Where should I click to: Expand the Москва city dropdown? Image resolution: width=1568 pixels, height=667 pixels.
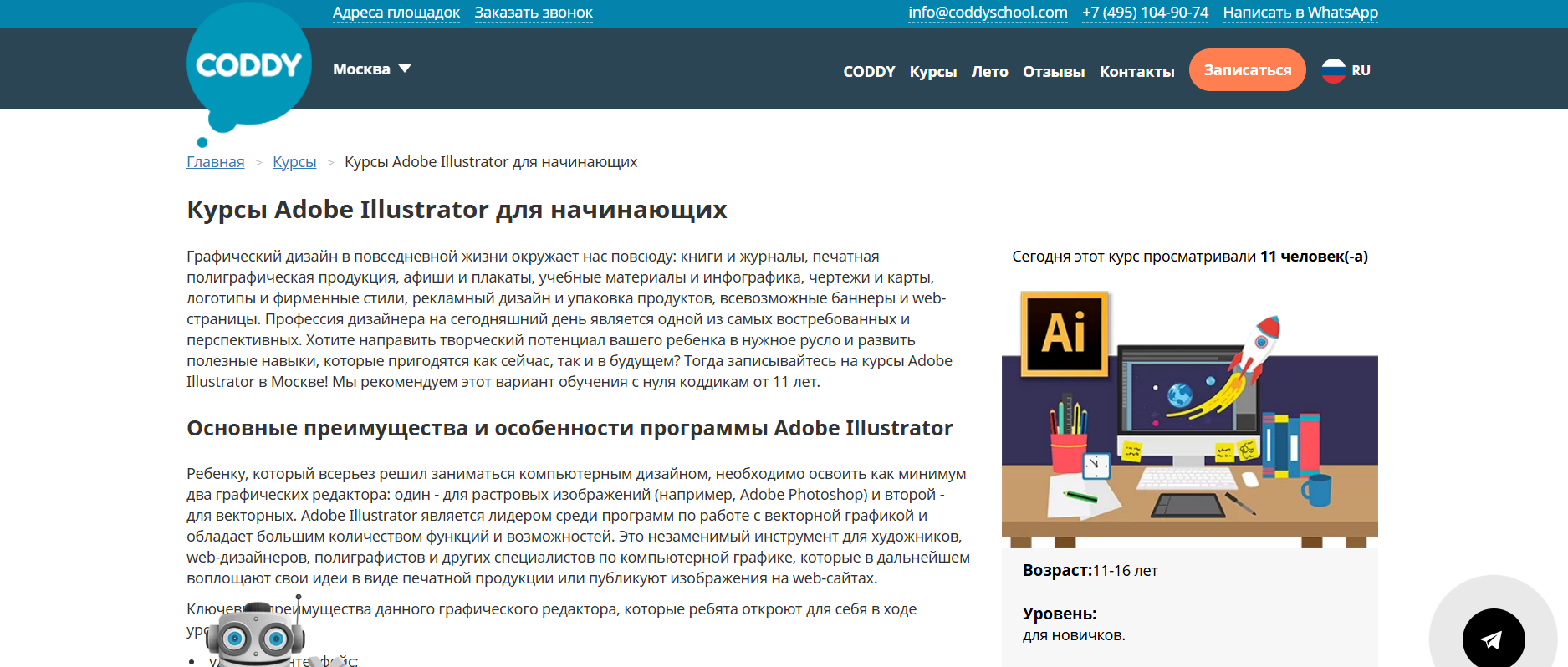362,69
